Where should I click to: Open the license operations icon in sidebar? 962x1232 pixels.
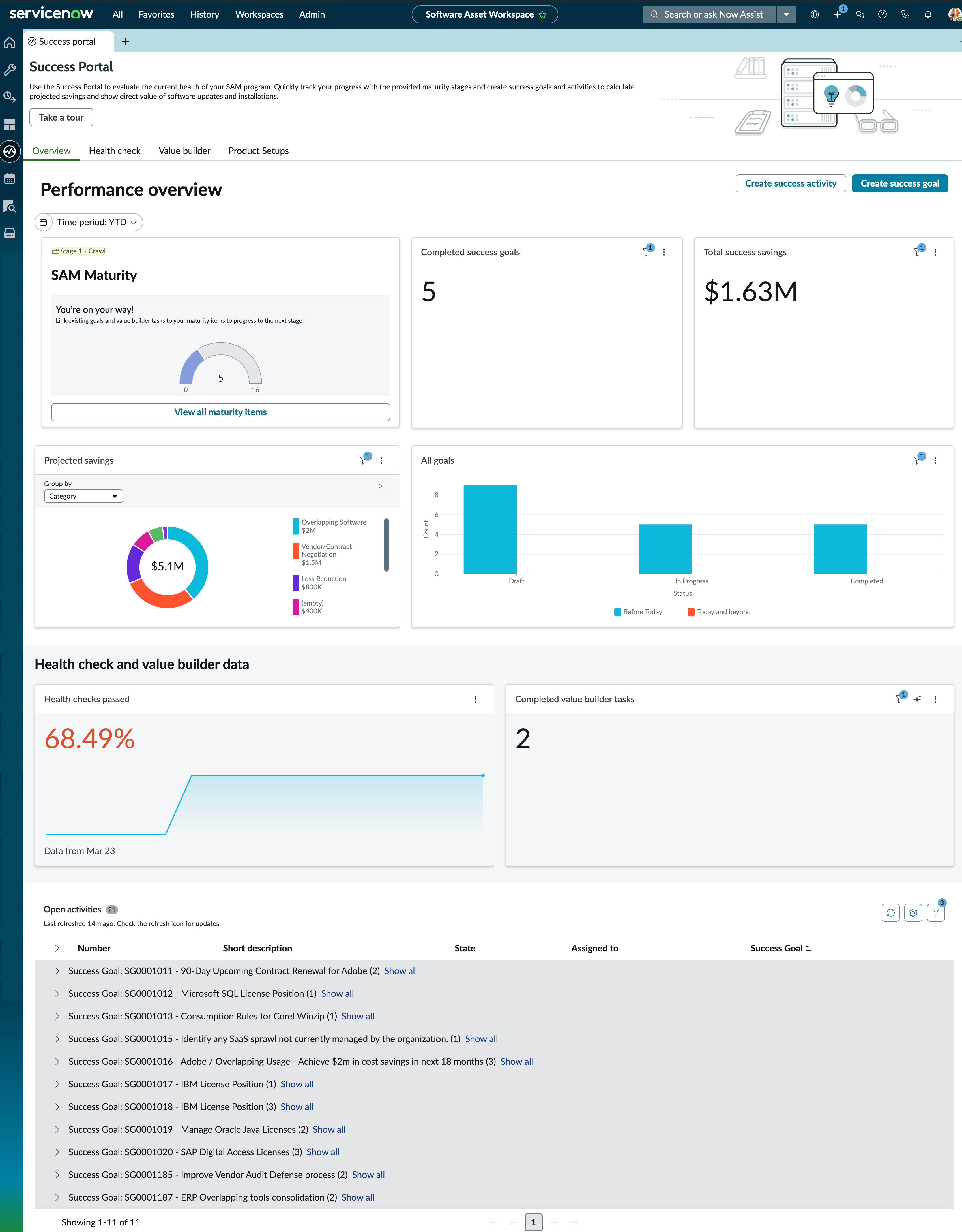click(10, 97)
